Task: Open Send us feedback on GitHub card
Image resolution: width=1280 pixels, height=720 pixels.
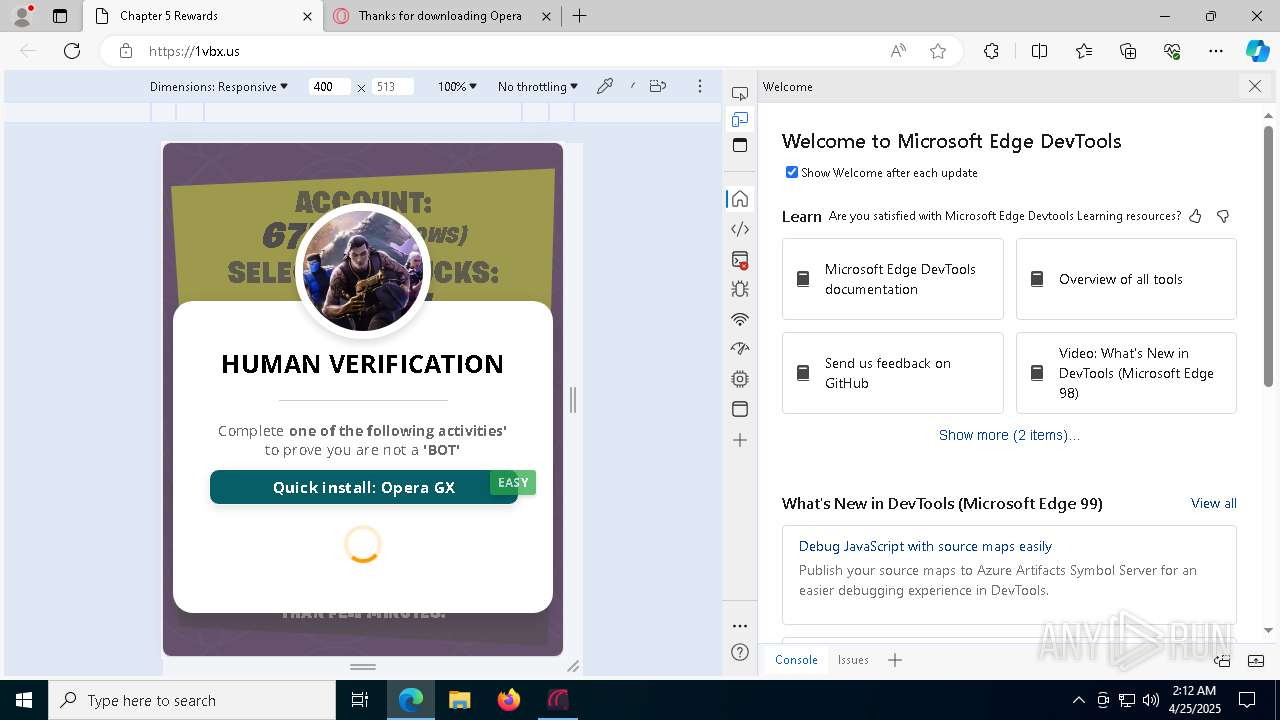Action: (x=893, y=373)
